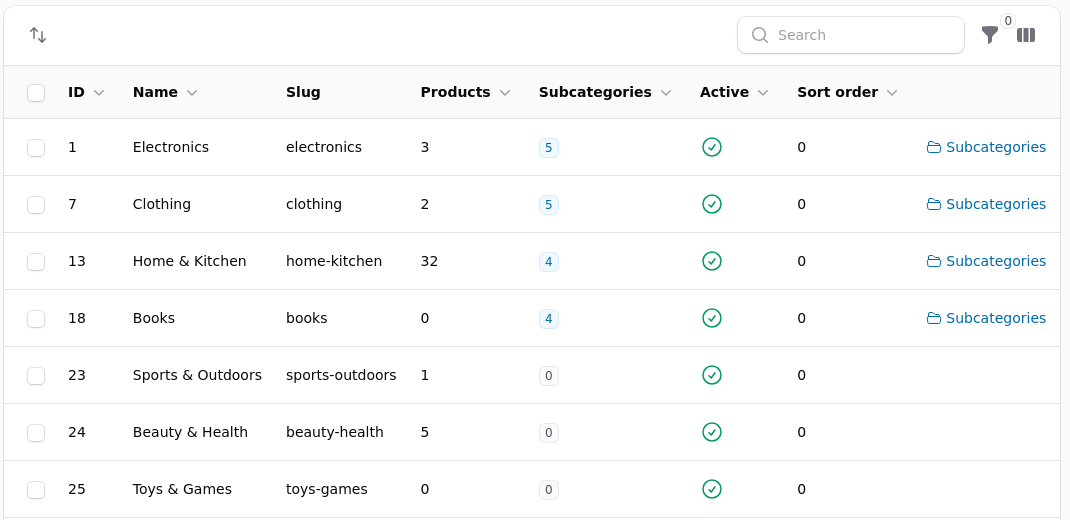
Task: Open Subcategories link for Home & Kitchen
Action: (986, 261)
